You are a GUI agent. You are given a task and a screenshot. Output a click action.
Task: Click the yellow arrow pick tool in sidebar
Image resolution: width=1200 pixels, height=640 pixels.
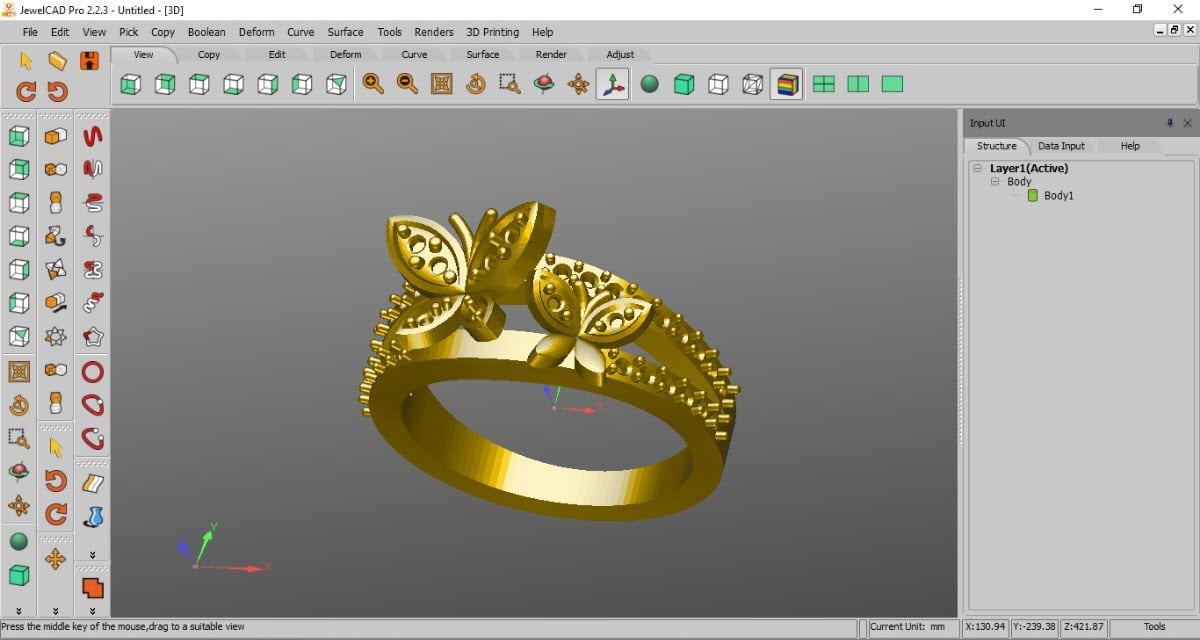point(55,447)
